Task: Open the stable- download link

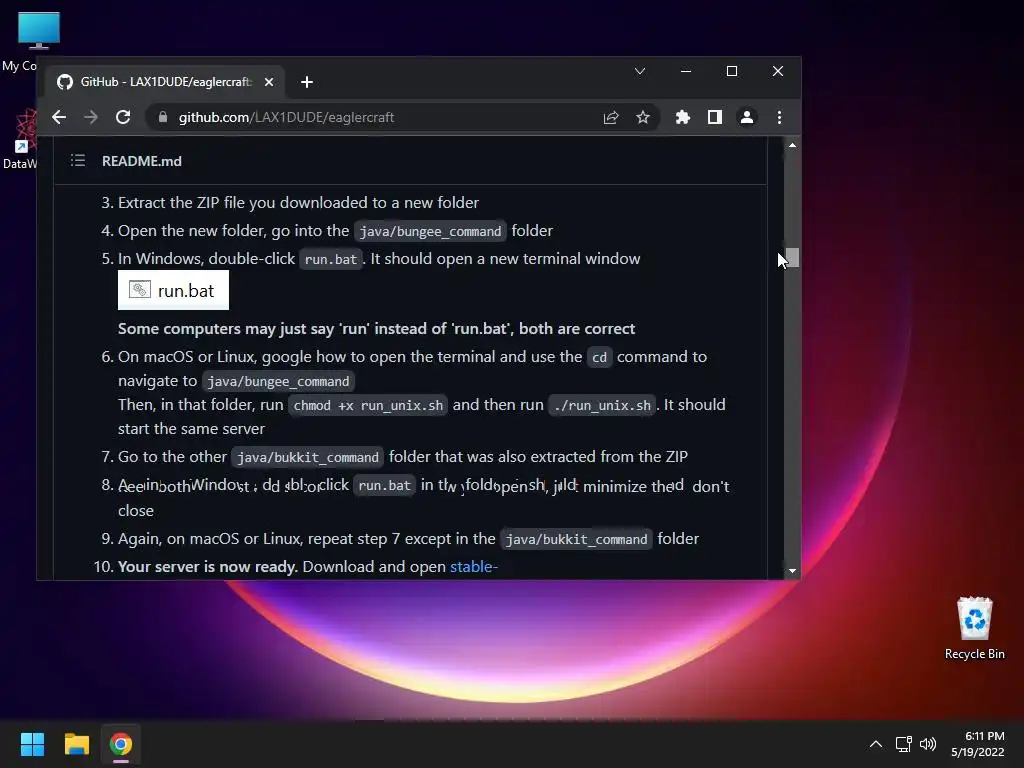Action: point(473,566)
